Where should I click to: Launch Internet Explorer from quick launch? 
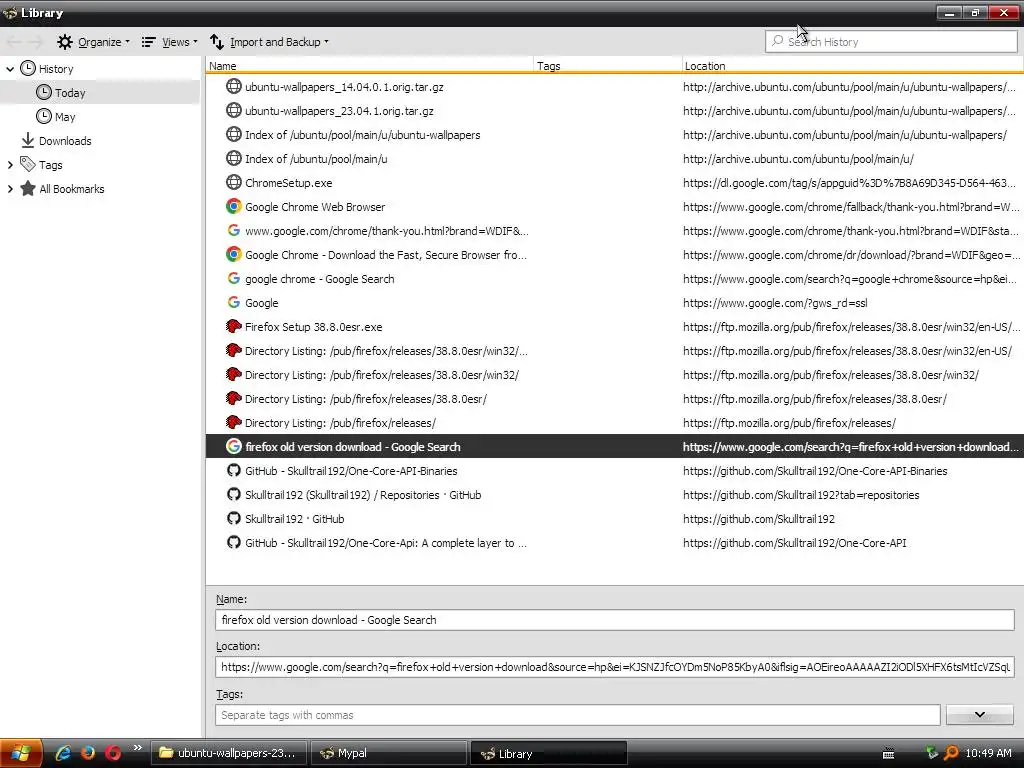[x=63, y=753]
